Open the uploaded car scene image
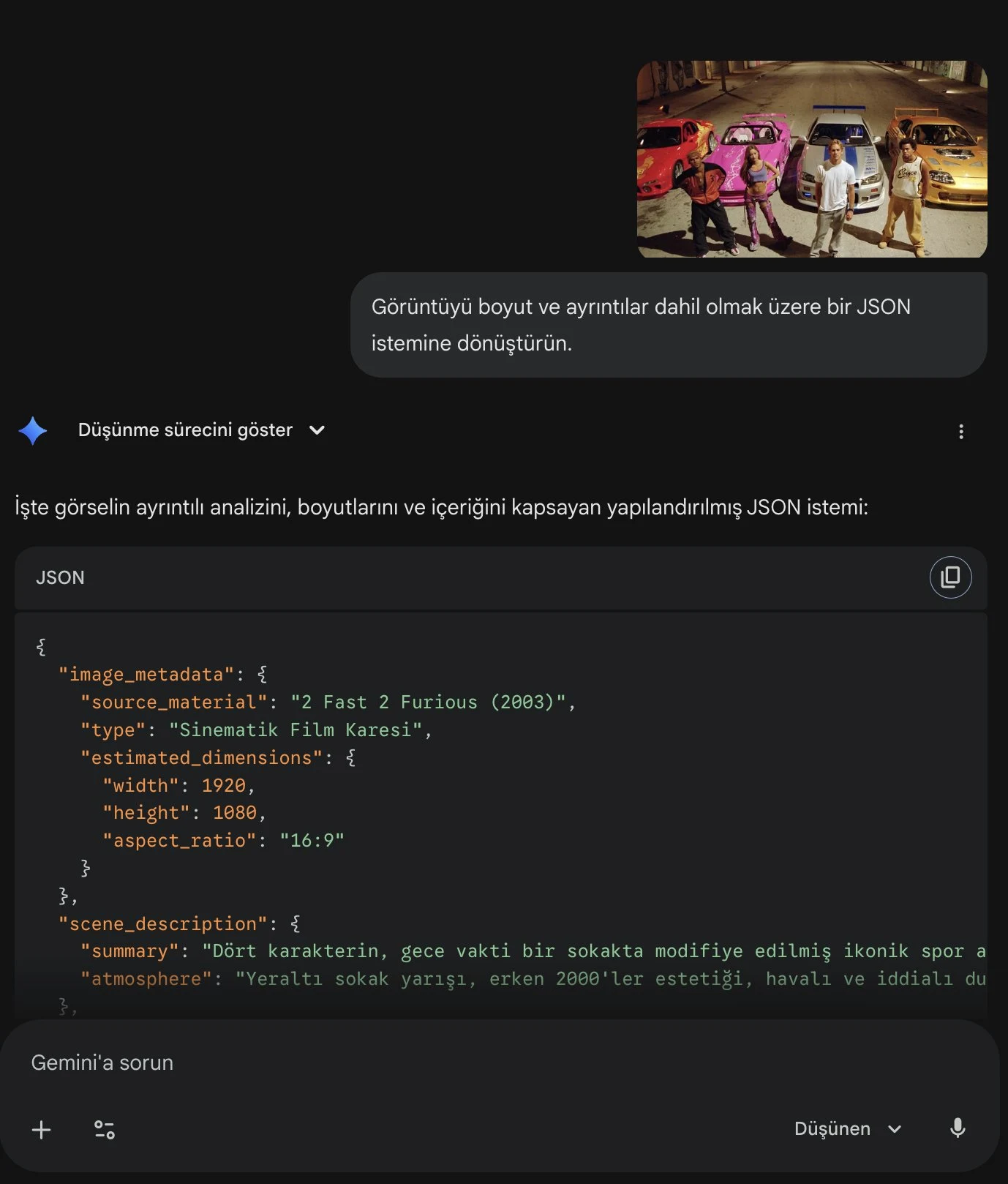Image resolution: width=1008 pixels, height=1184 pixels. point(811,159)
